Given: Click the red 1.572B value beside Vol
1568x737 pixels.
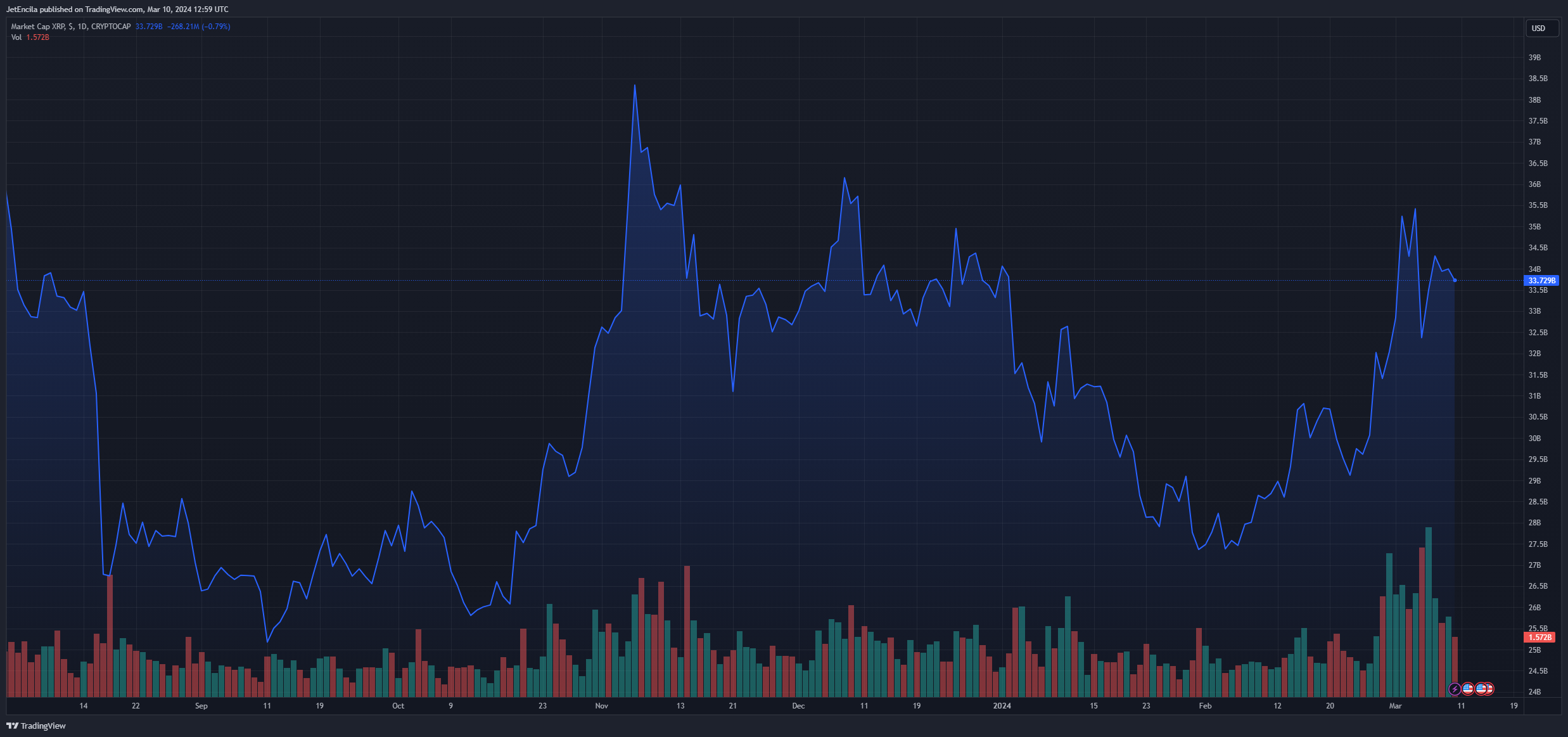Looking at the screenshot, I should [x=38, y=37].
